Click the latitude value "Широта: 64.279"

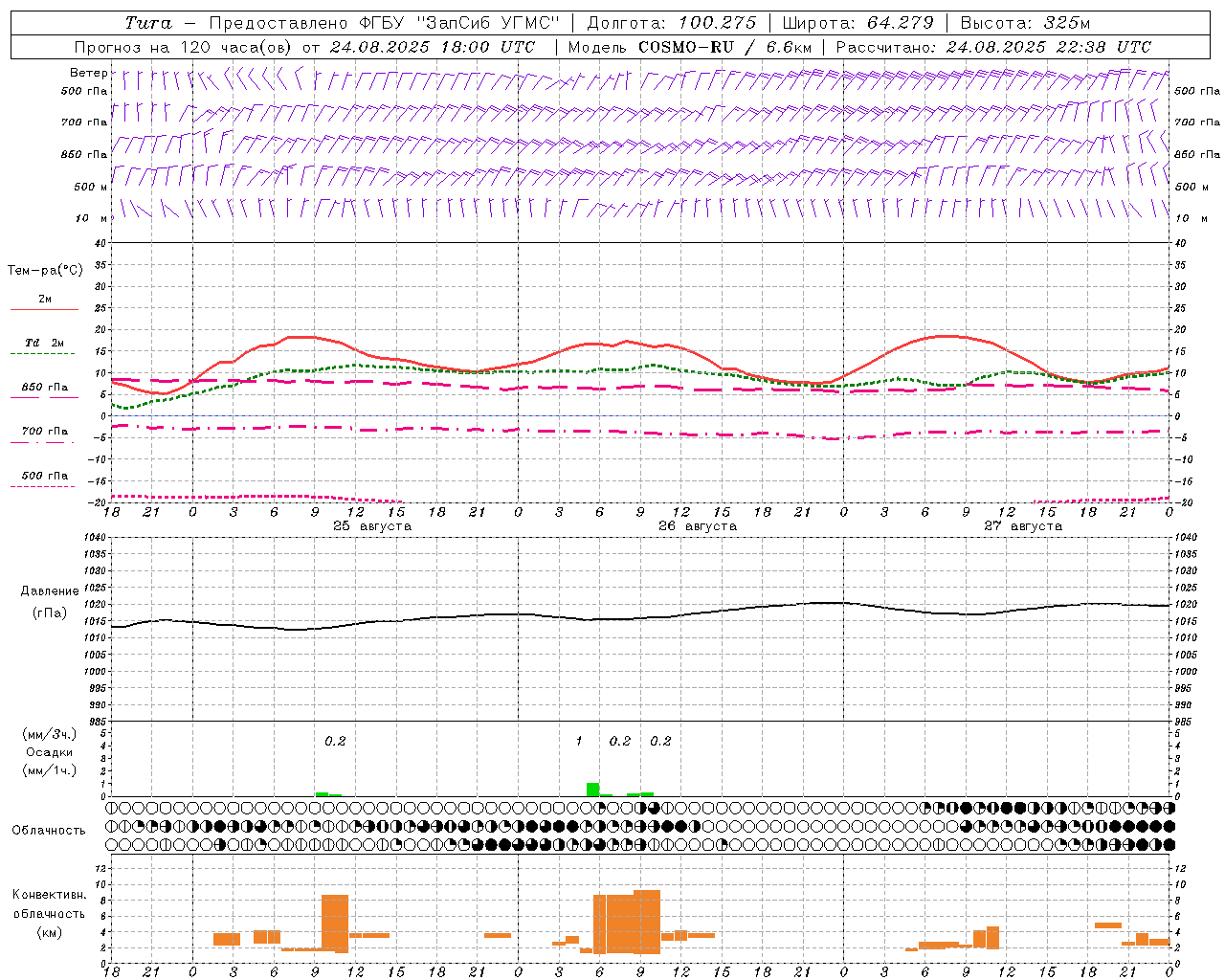coord(857,23)
